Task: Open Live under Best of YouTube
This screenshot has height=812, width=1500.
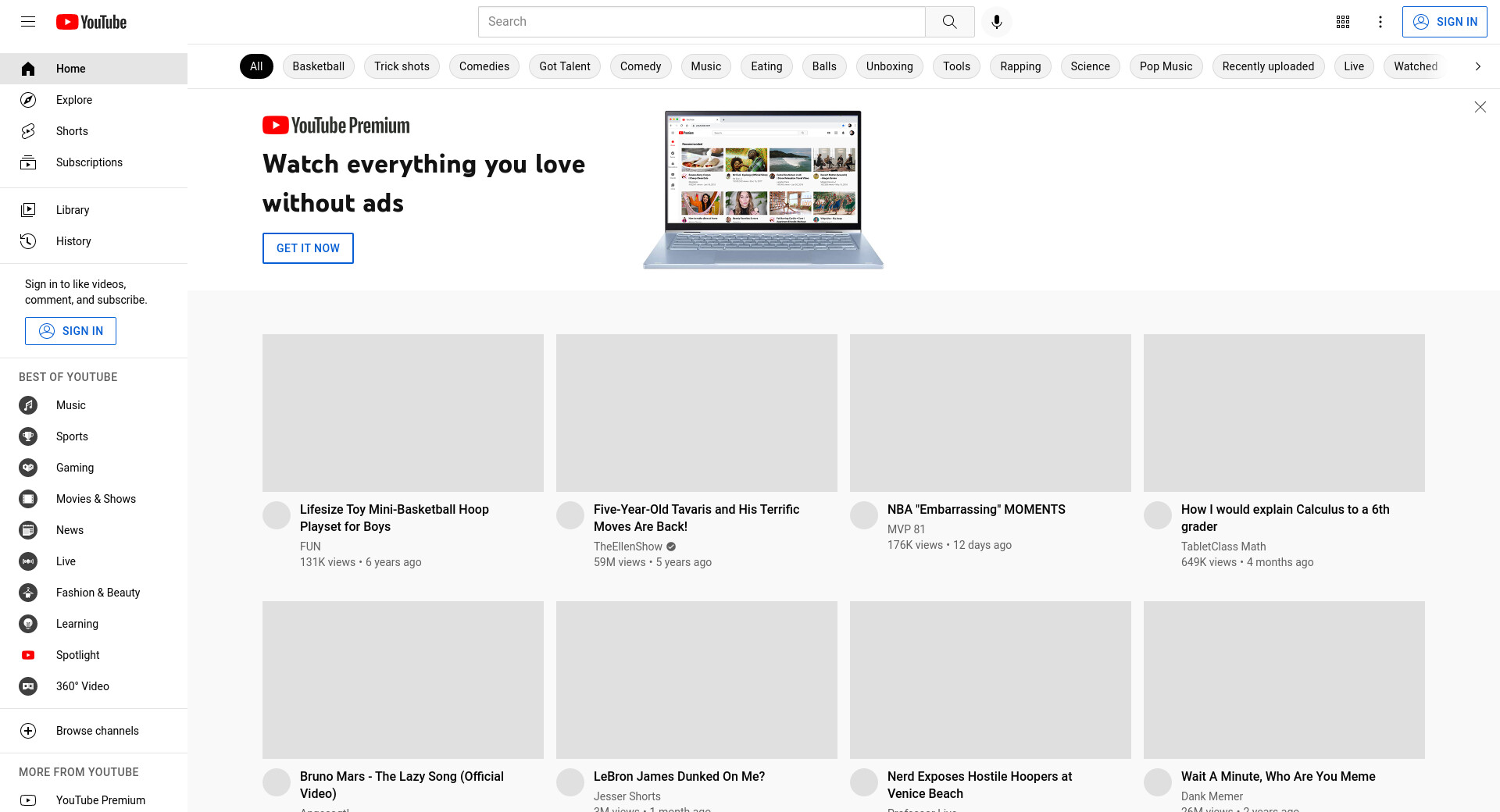Action: (x=94, y=561)
